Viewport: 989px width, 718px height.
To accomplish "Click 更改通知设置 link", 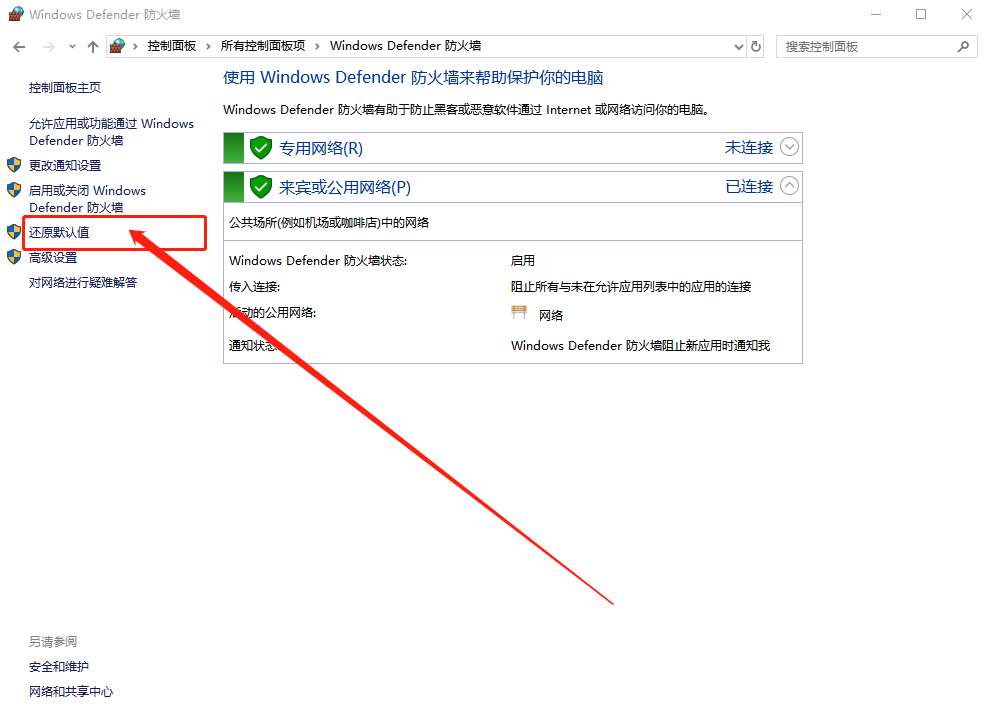I will (65, 166).
